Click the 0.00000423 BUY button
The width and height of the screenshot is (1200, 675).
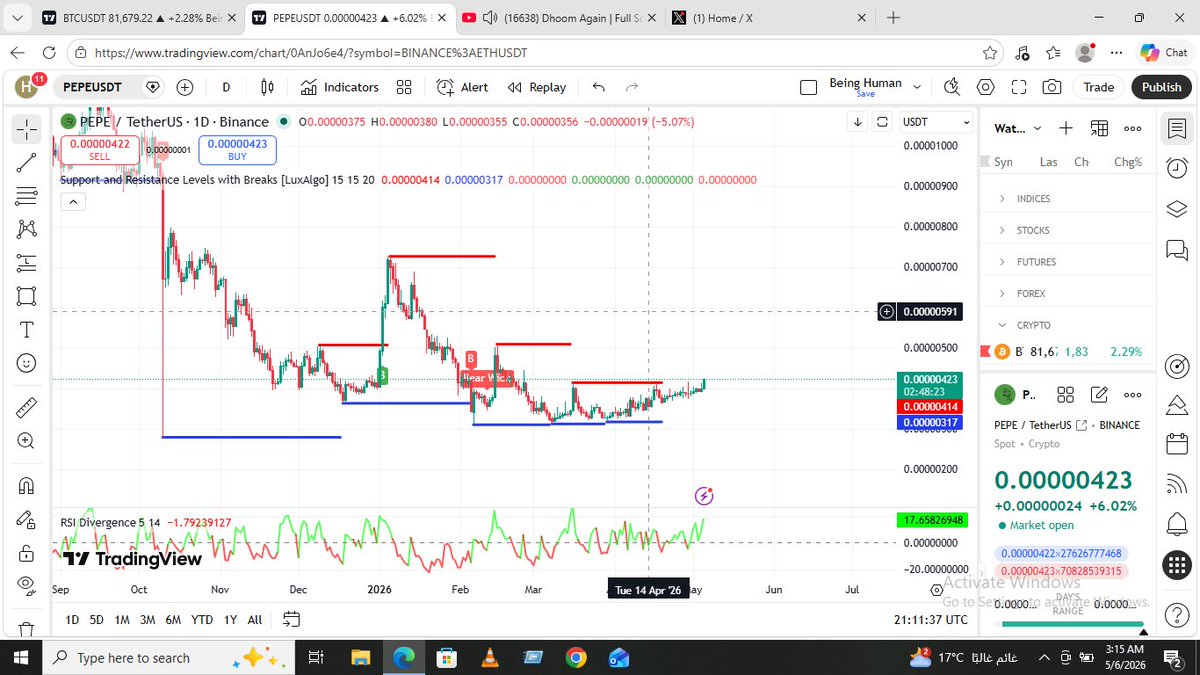coord(238,150)
